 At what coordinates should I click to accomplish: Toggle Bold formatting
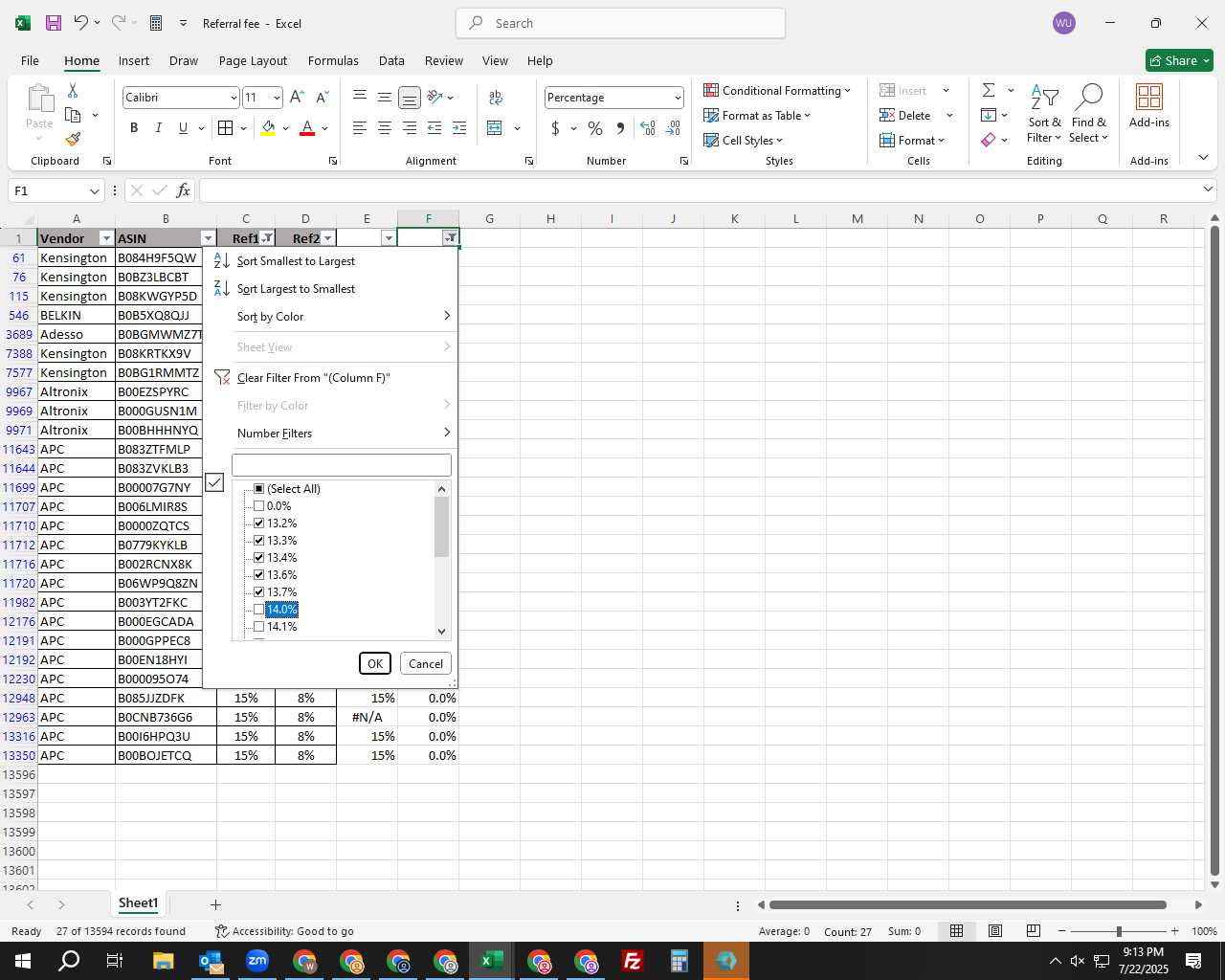tap(134, 128)
